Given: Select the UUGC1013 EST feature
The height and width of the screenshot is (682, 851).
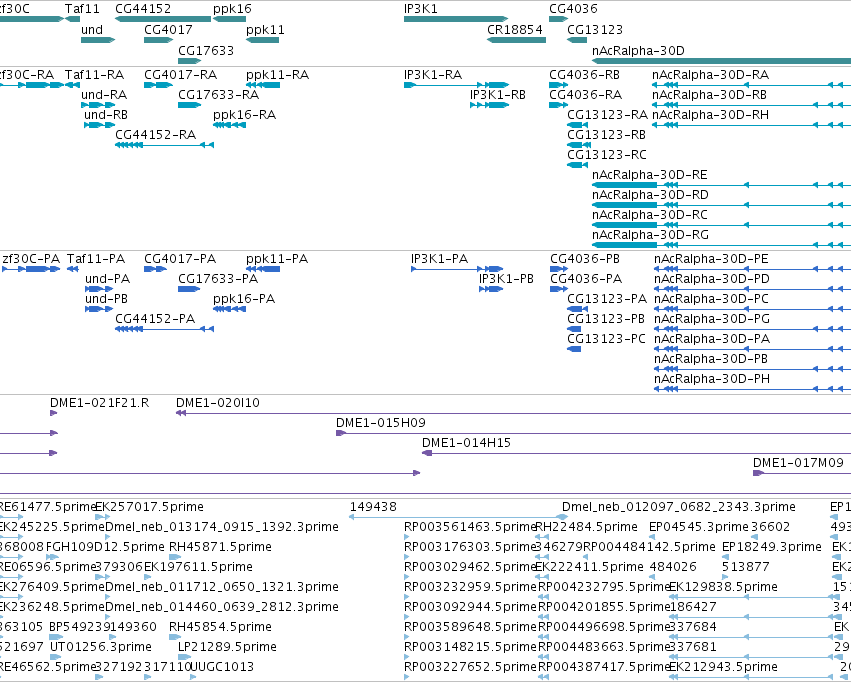Looking at the screenshot, I should (193, 677).
